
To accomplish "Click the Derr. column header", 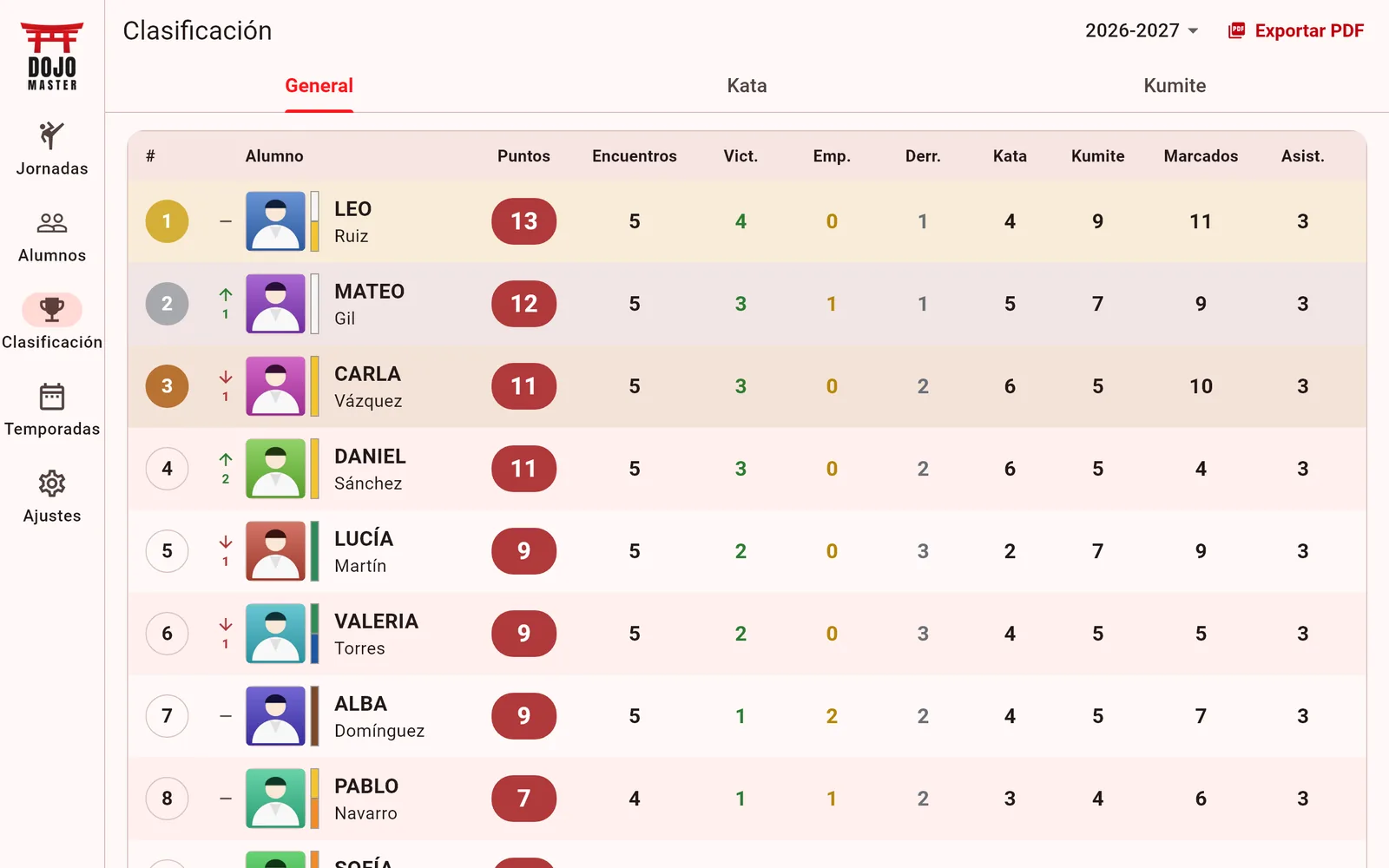I will 923,156.
